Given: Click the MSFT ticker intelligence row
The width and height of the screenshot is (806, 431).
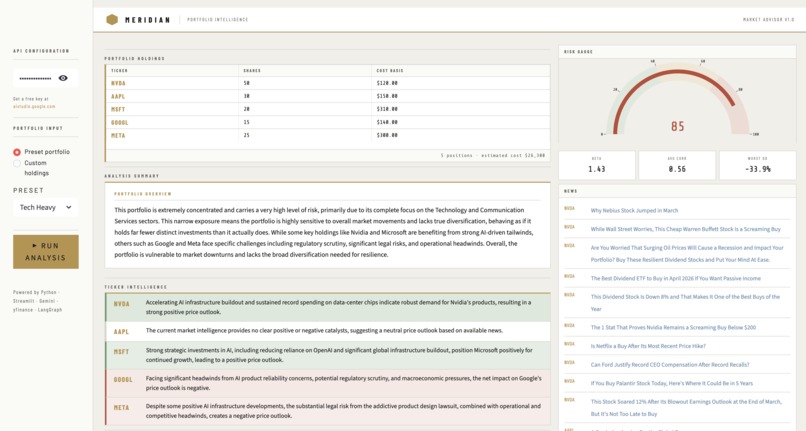Looking at the screenshot, I should point(327,355).
